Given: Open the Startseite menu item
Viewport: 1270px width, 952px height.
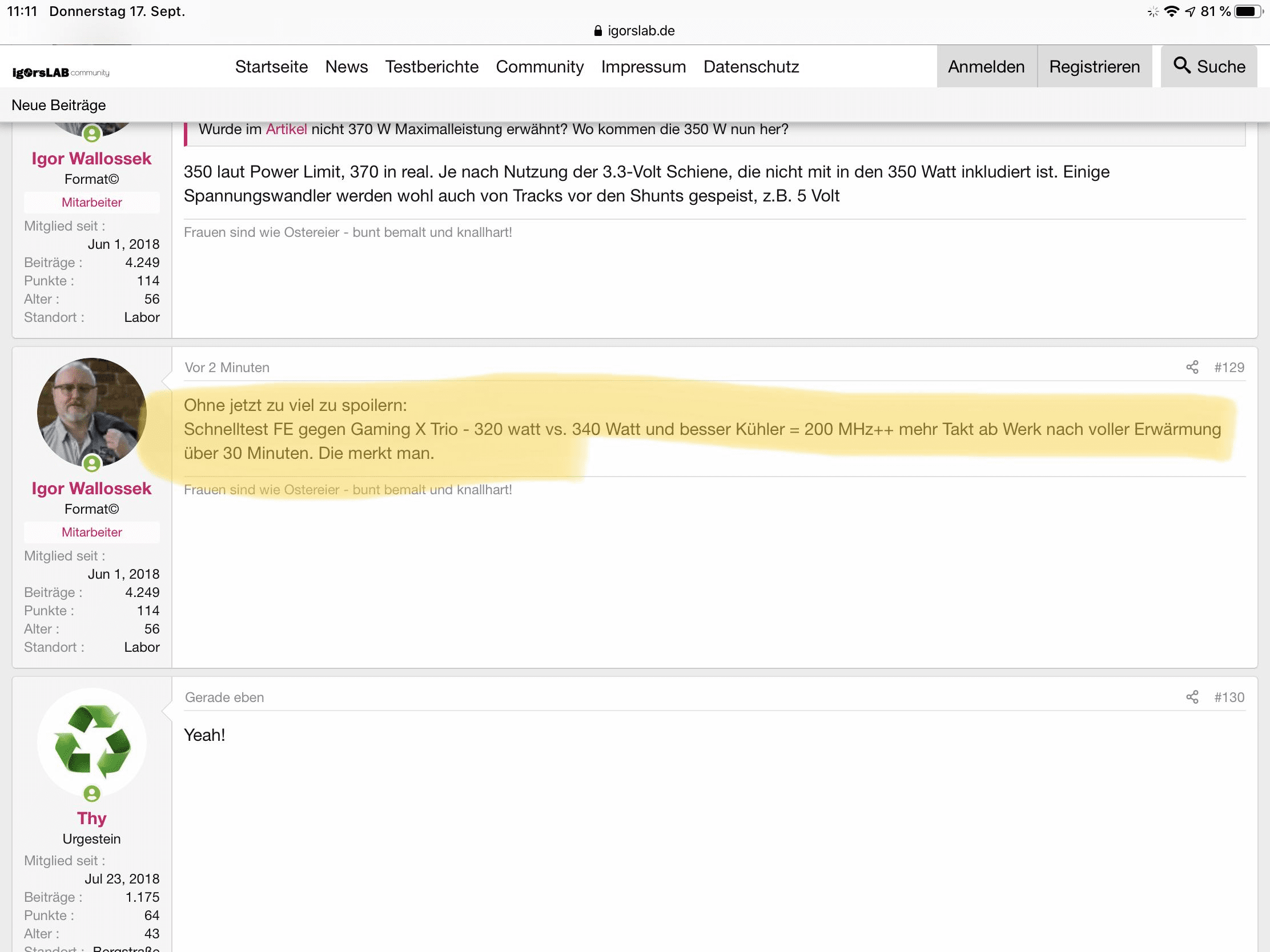Looking at the screenshot, I should point(272,67).
